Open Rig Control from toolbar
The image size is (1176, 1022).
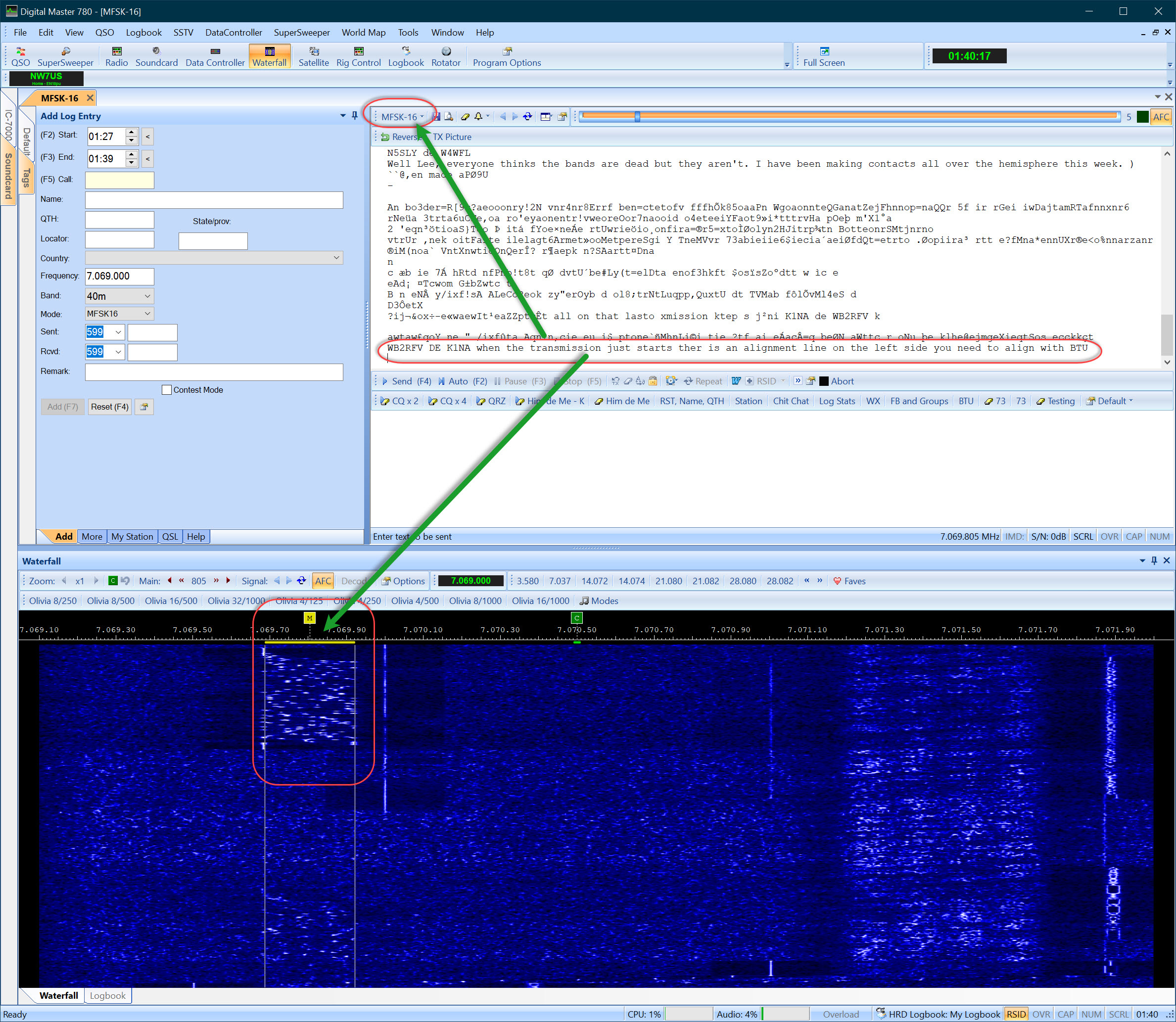(x=358, y=57)
